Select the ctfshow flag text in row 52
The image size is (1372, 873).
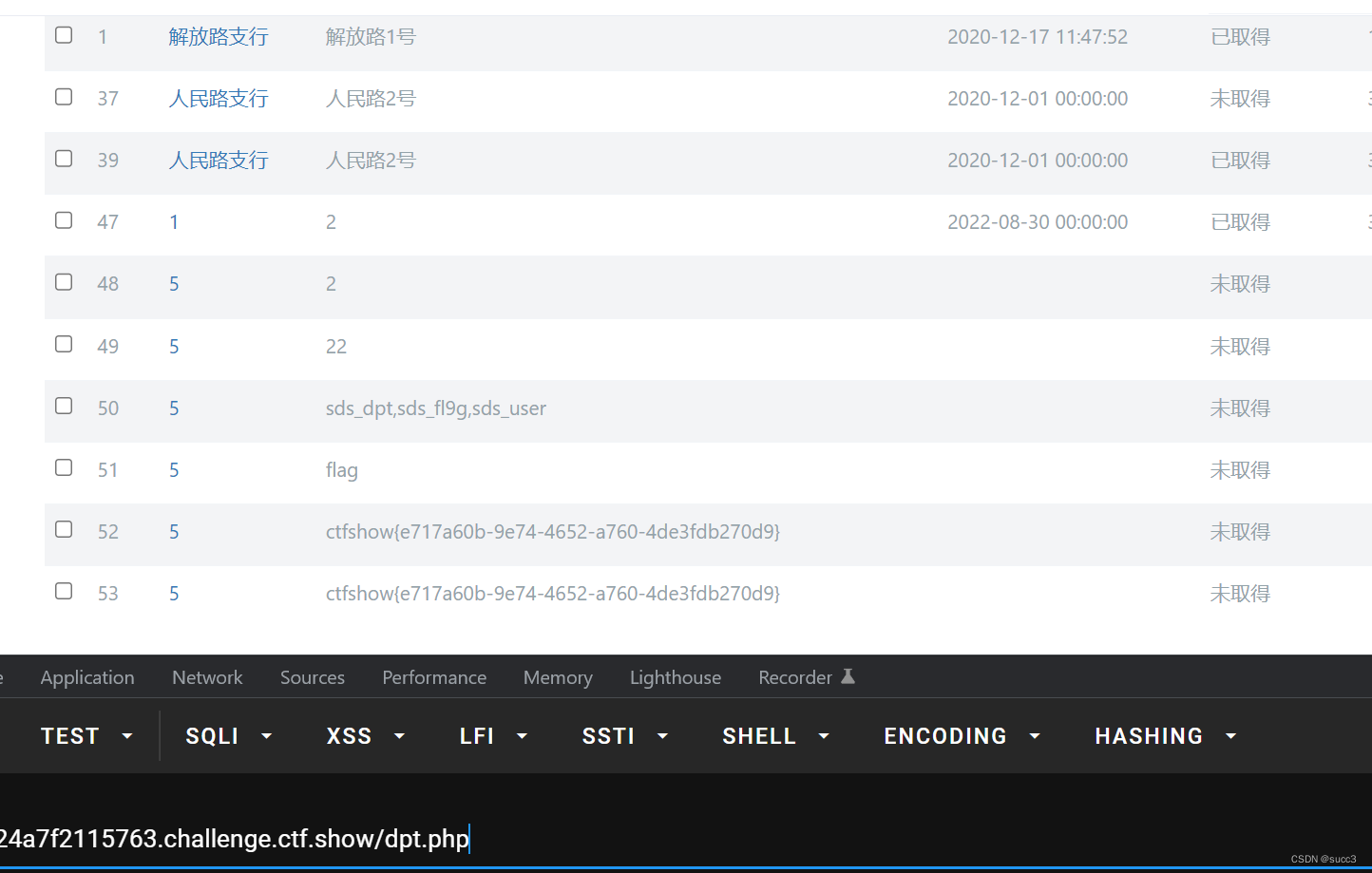553,532
